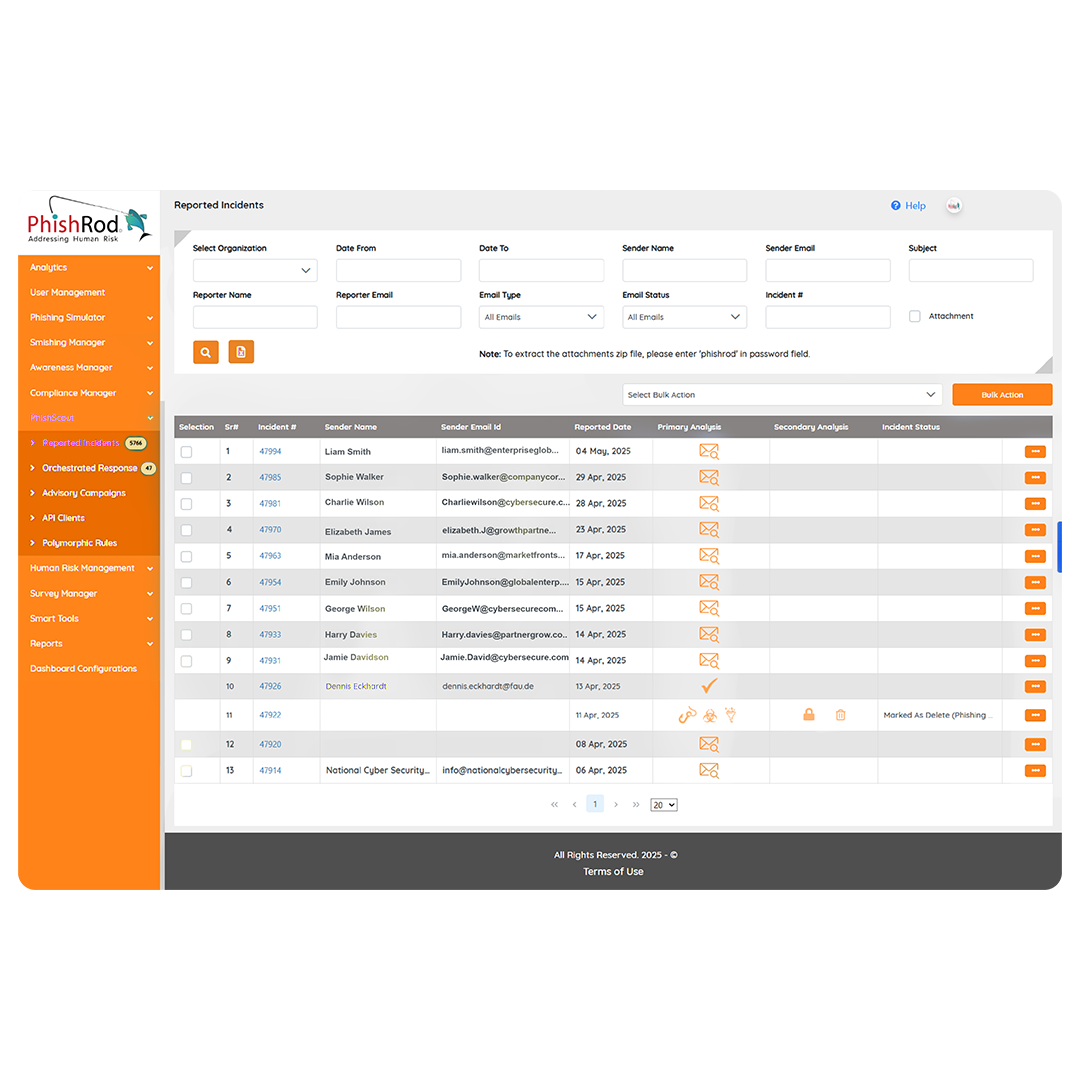The width and height of the screenshot is (1080, 1080).
Task: Open primary analysis email for incident 47994
Action: 708,451
